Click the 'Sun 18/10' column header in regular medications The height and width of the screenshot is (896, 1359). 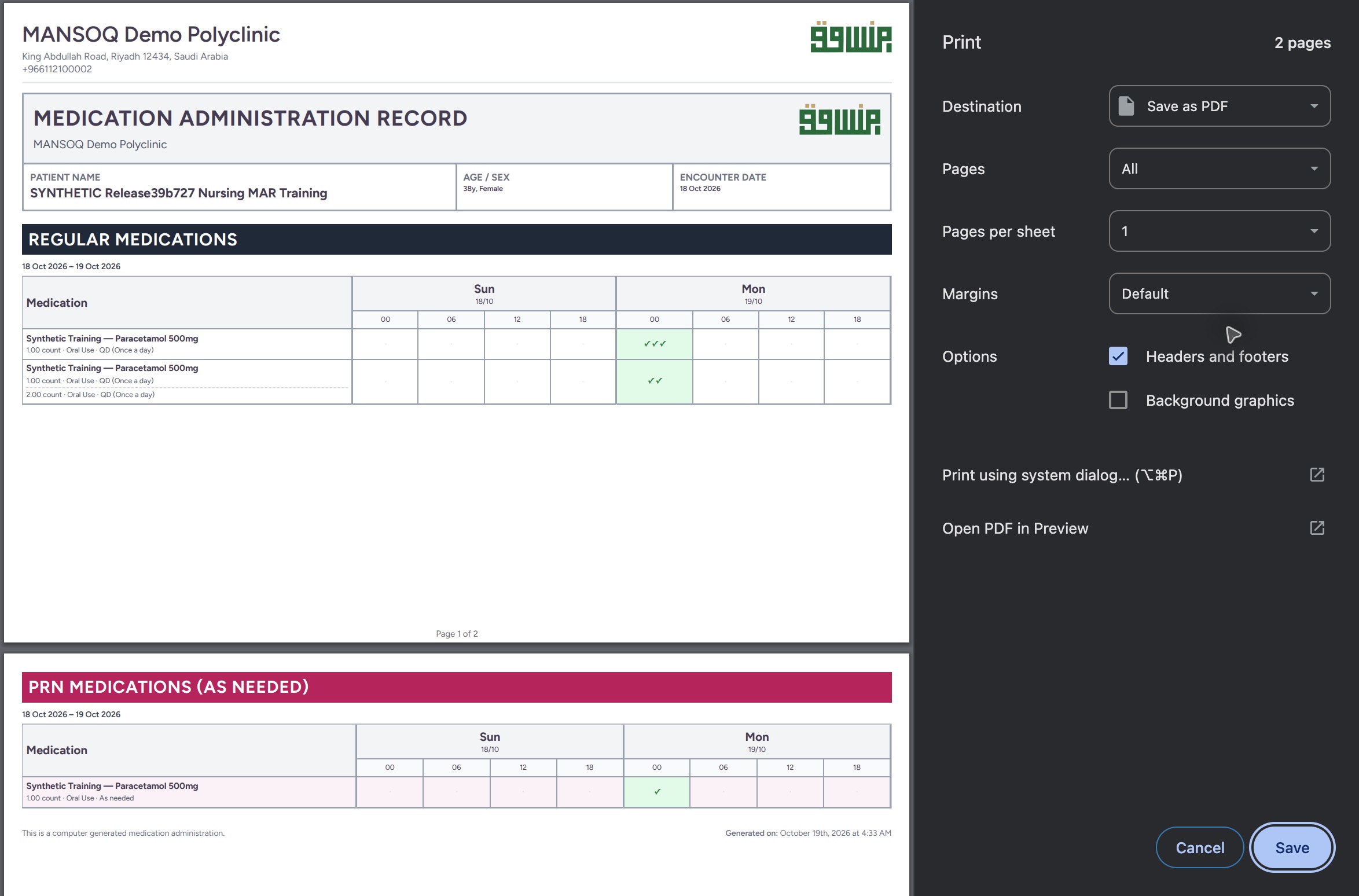(x=484, y=293)
